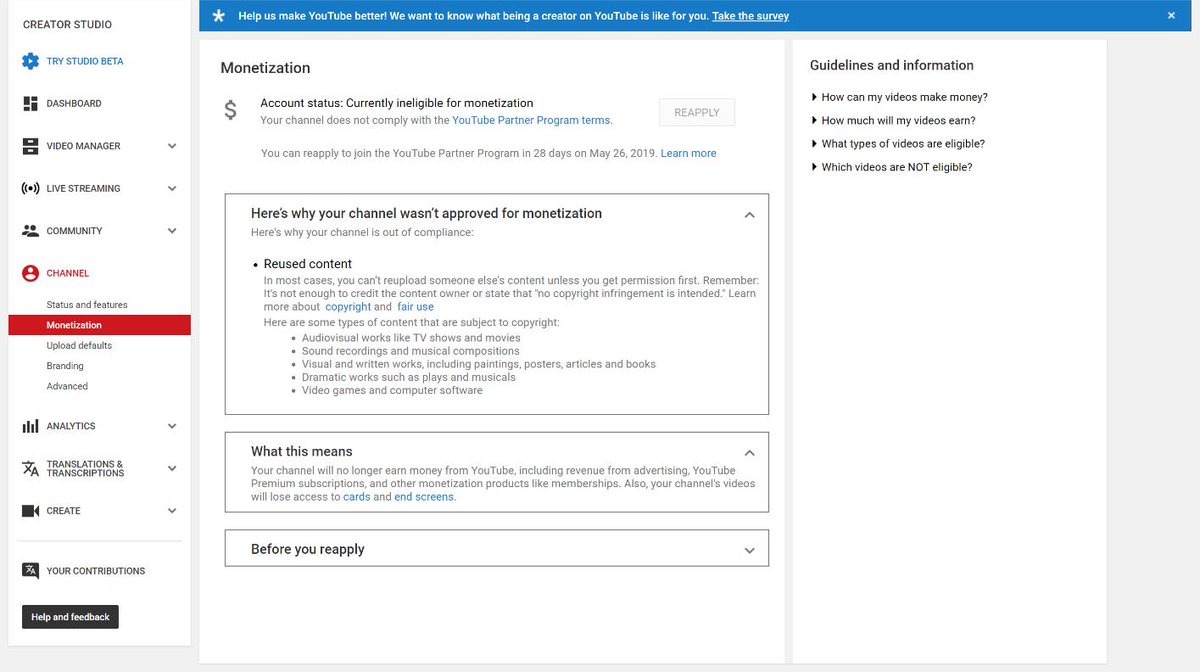
Task: Click the Translations & Transcriptions icon
Action: [x=30, y=468]
